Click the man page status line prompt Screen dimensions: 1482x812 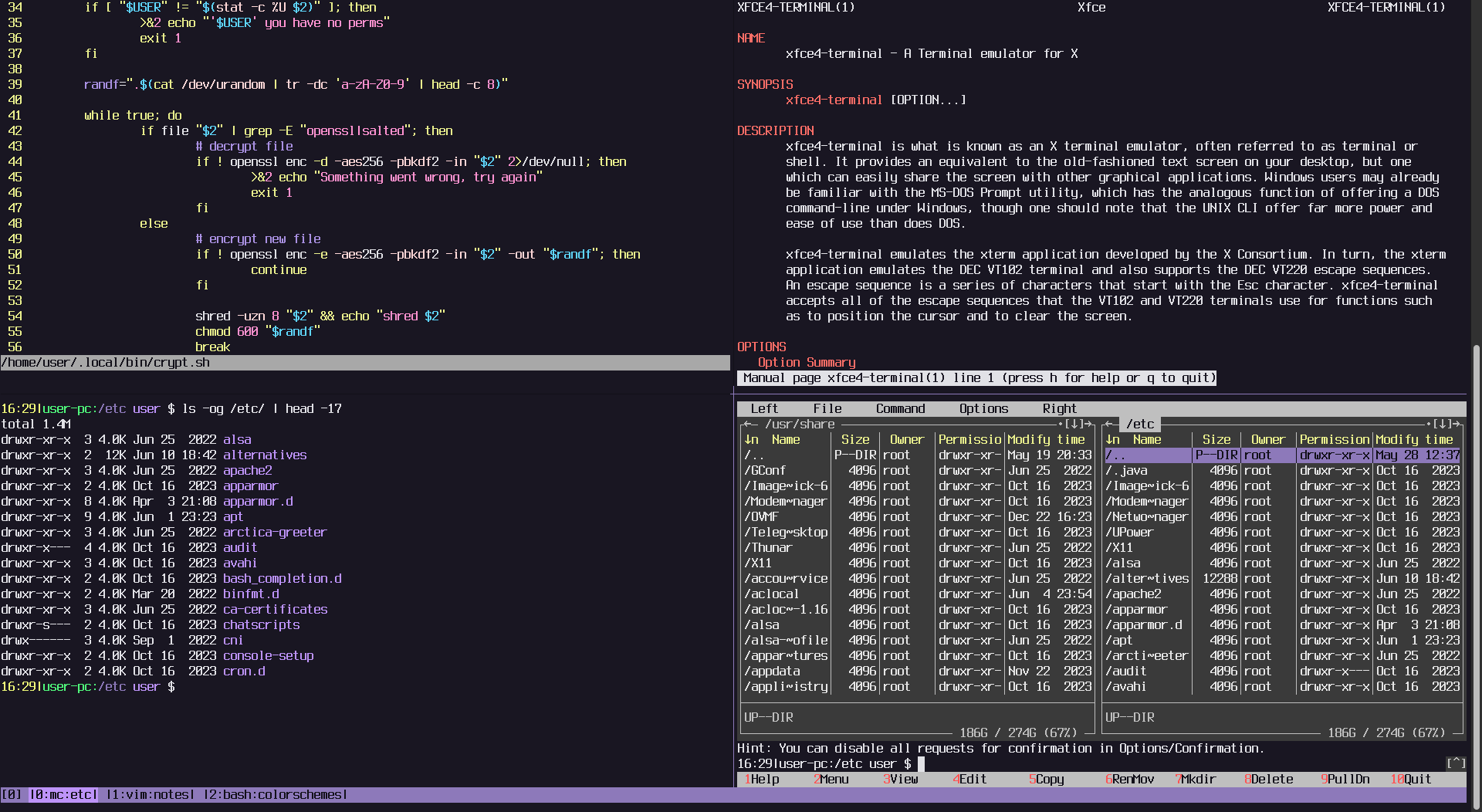(x=976, y=377)
